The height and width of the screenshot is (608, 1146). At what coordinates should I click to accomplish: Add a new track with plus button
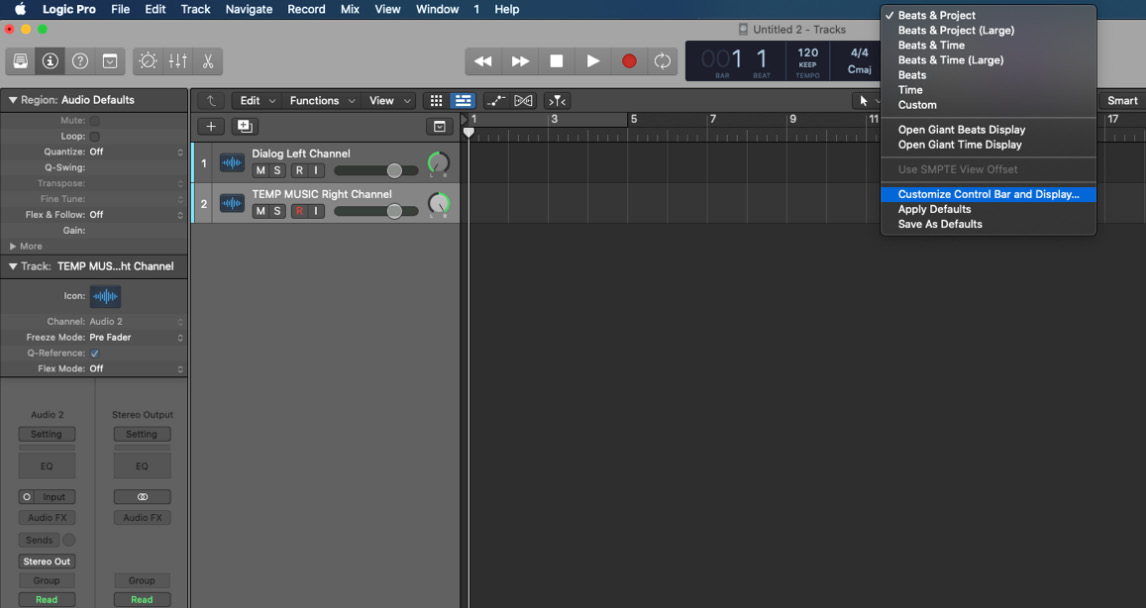click(210, 126)
